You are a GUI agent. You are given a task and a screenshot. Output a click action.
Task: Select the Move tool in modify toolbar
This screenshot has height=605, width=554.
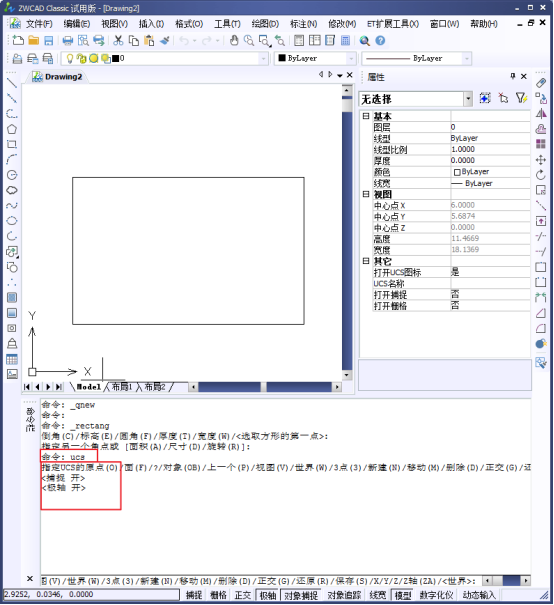coord(541,160)
